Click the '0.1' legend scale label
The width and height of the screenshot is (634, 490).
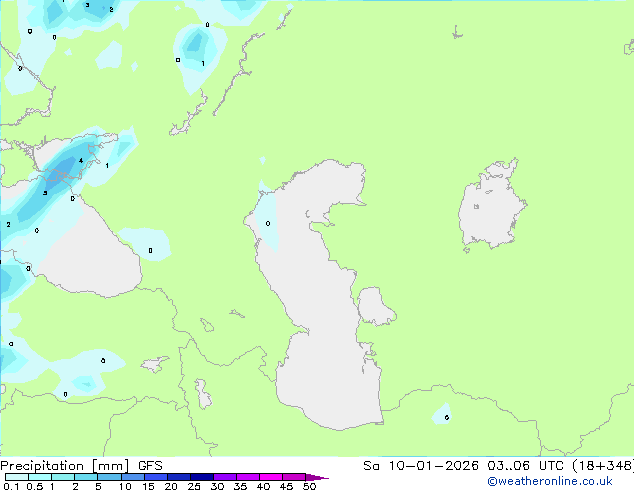click(11, 486)
